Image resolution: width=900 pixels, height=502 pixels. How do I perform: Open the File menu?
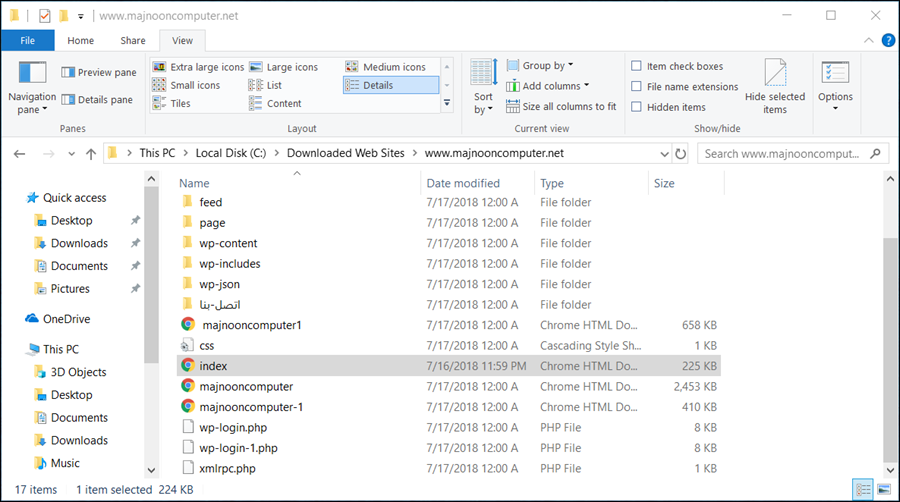pos(28,40)
